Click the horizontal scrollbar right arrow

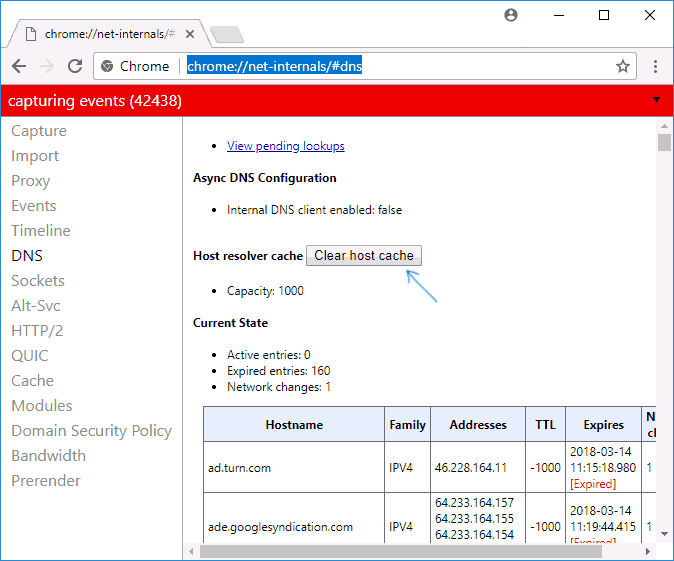coord(647,551)
